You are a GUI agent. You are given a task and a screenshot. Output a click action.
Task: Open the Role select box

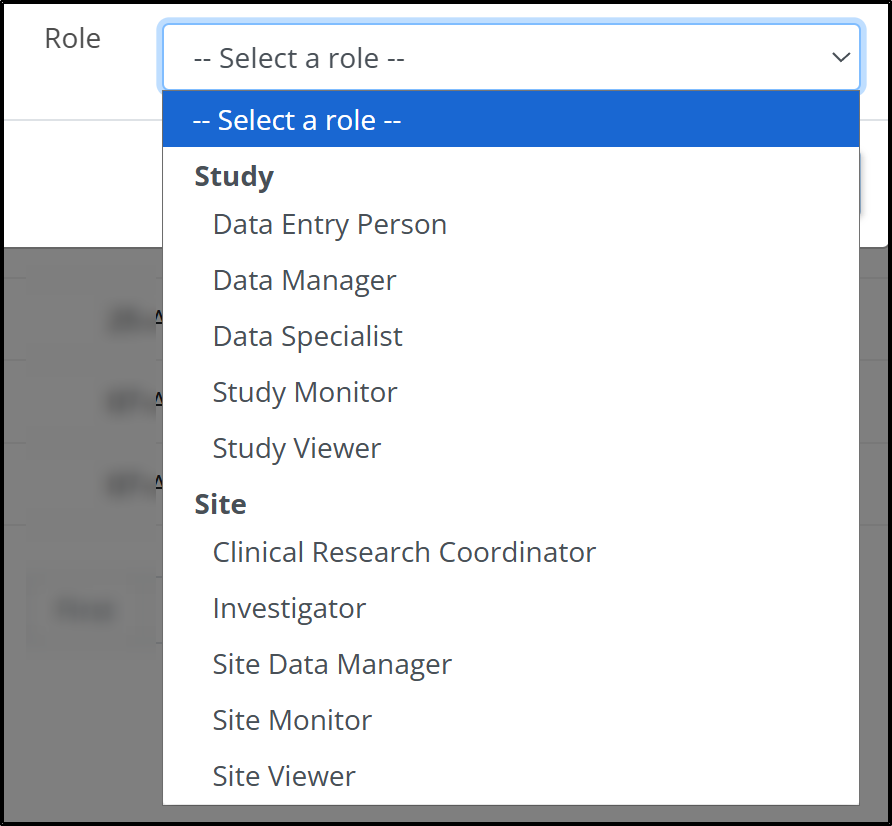point(500,58)
